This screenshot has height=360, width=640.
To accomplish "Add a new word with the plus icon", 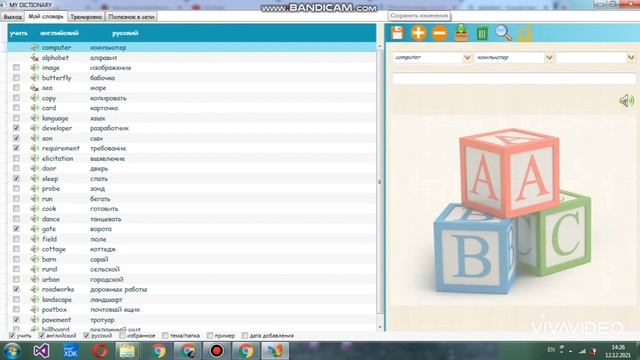I will tap(418, 33).
